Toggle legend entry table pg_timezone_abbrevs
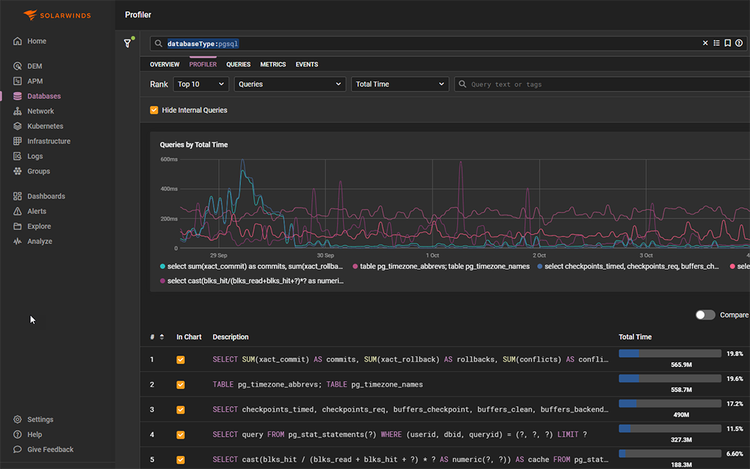 pyautogui.click(x=441, y=266)
